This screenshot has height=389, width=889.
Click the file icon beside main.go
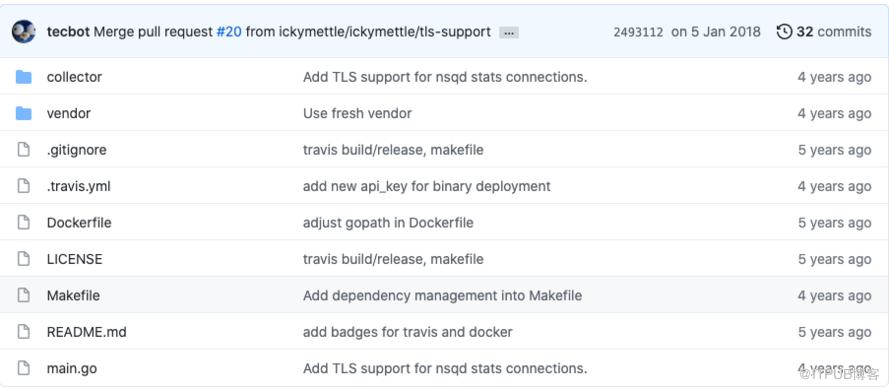tap(23, 368)
